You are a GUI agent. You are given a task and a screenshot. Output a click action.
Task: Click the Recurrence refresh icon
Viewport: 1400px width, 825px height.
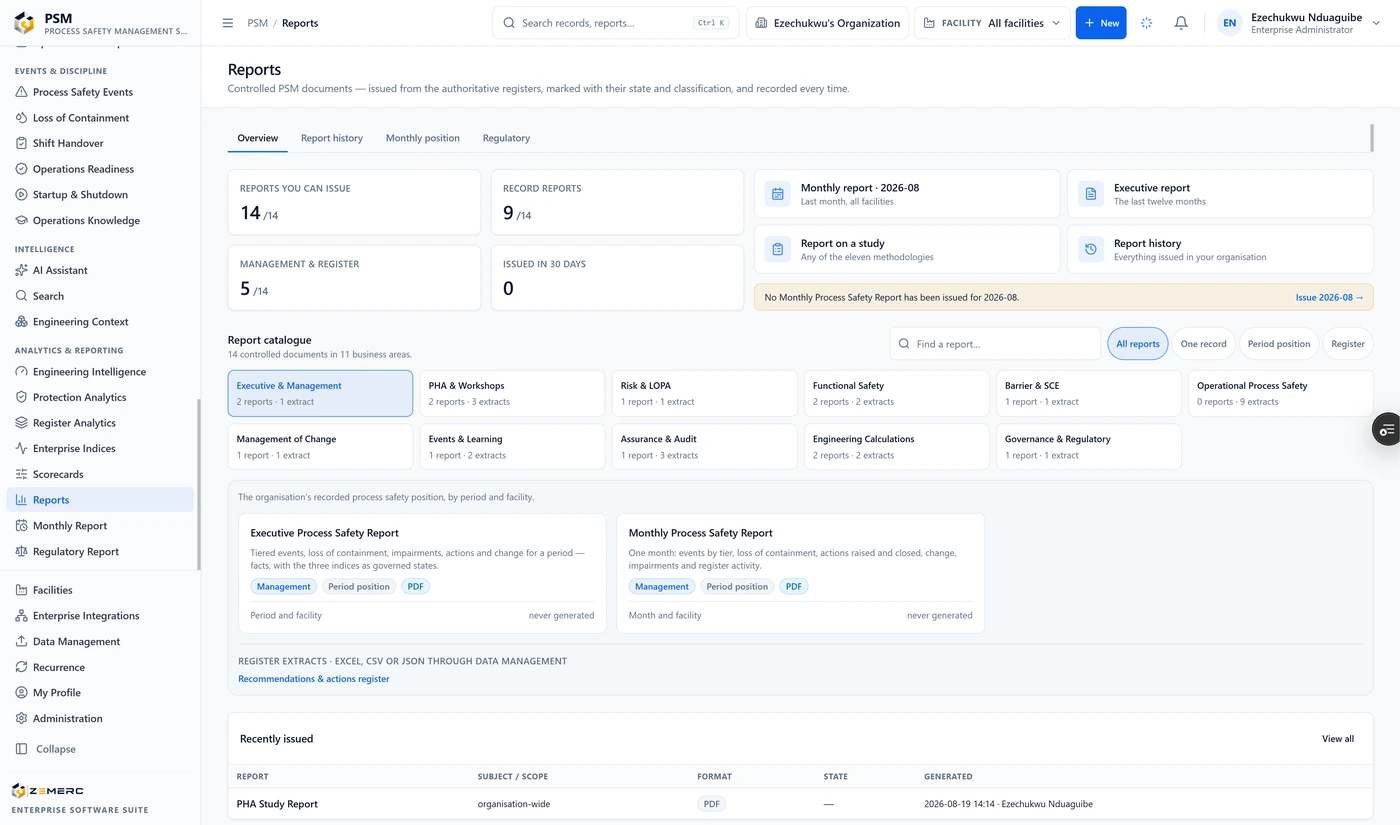click(22, 667)
